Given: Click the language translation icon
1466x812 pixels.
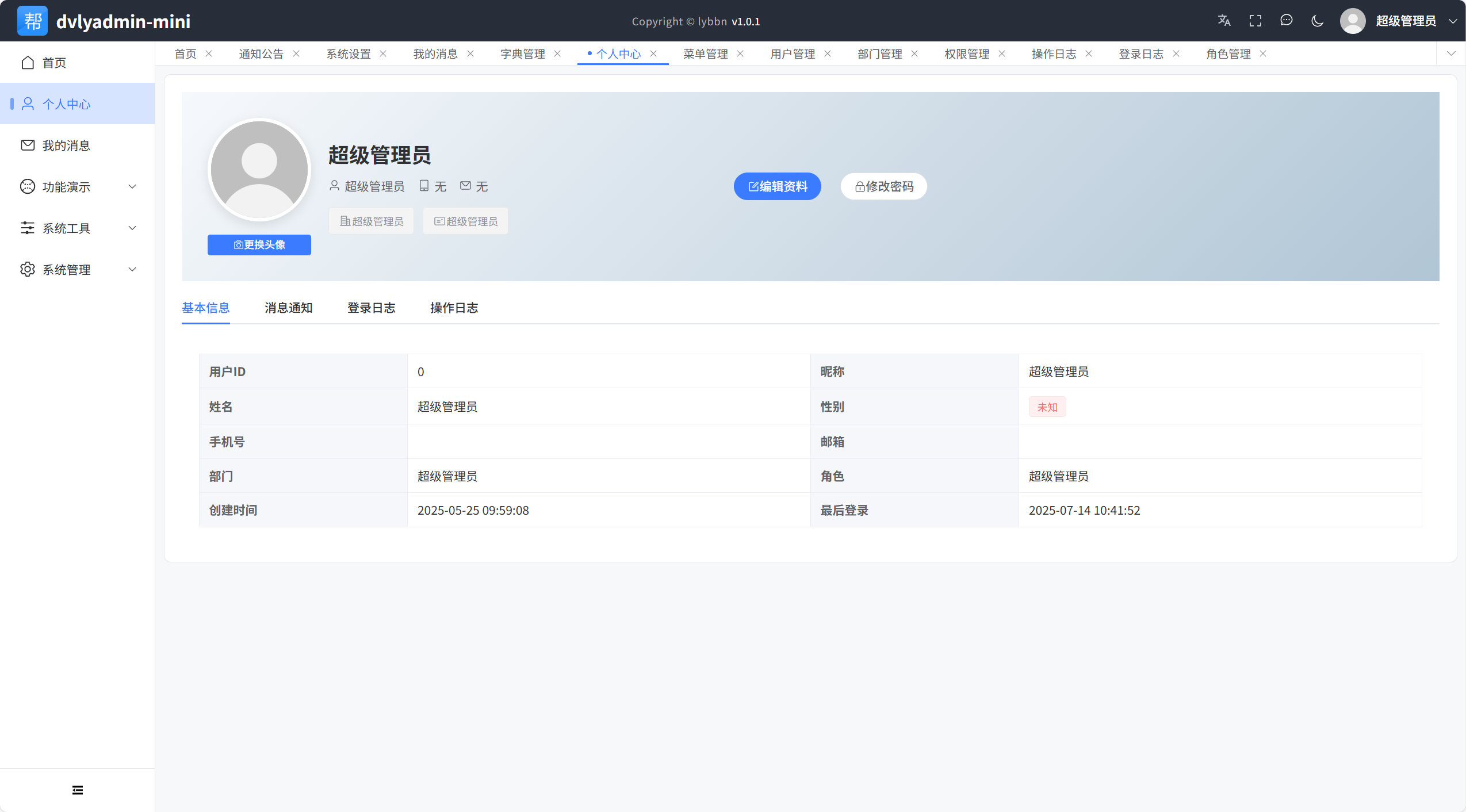Looking at the screenshot, I should coord(1224,21).
